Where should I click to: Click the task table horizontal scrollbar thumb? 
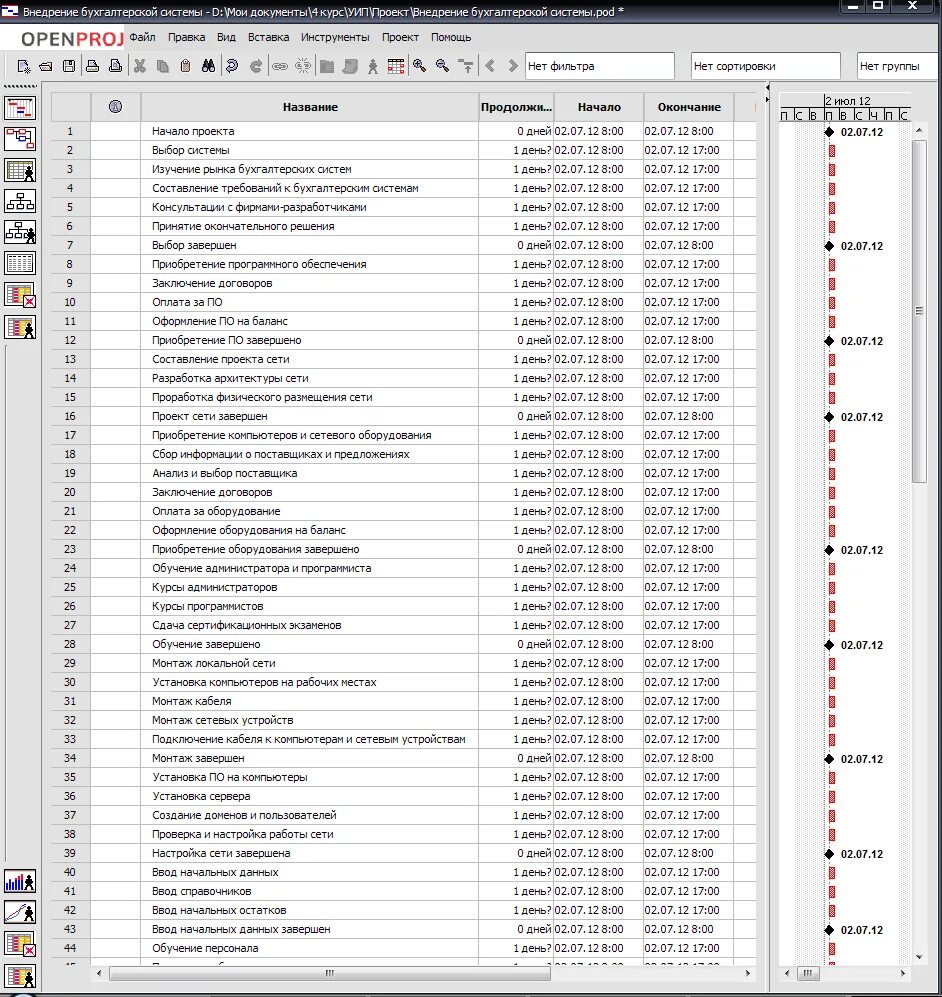point(329,973)
